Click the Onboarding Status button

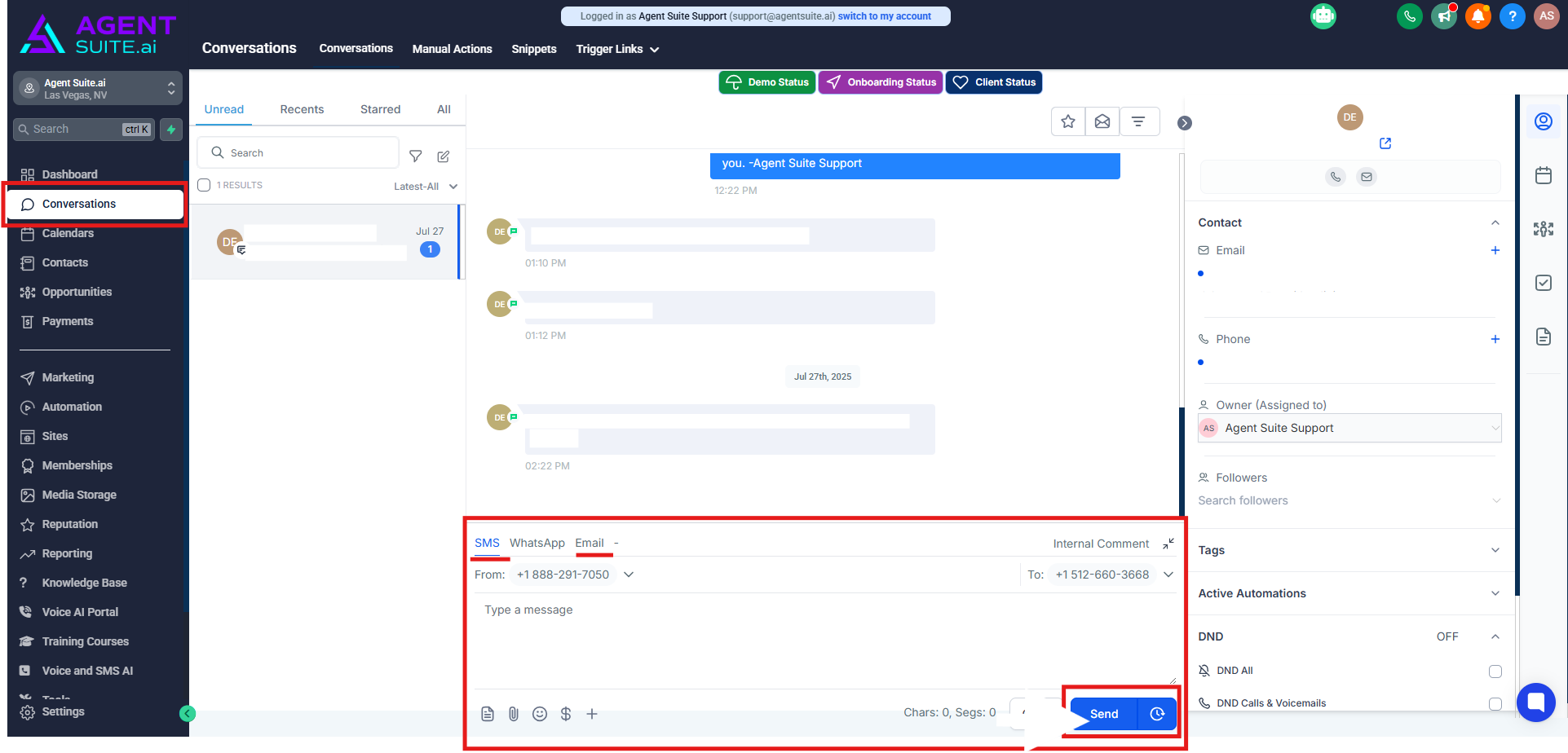(x=881, y=82)
